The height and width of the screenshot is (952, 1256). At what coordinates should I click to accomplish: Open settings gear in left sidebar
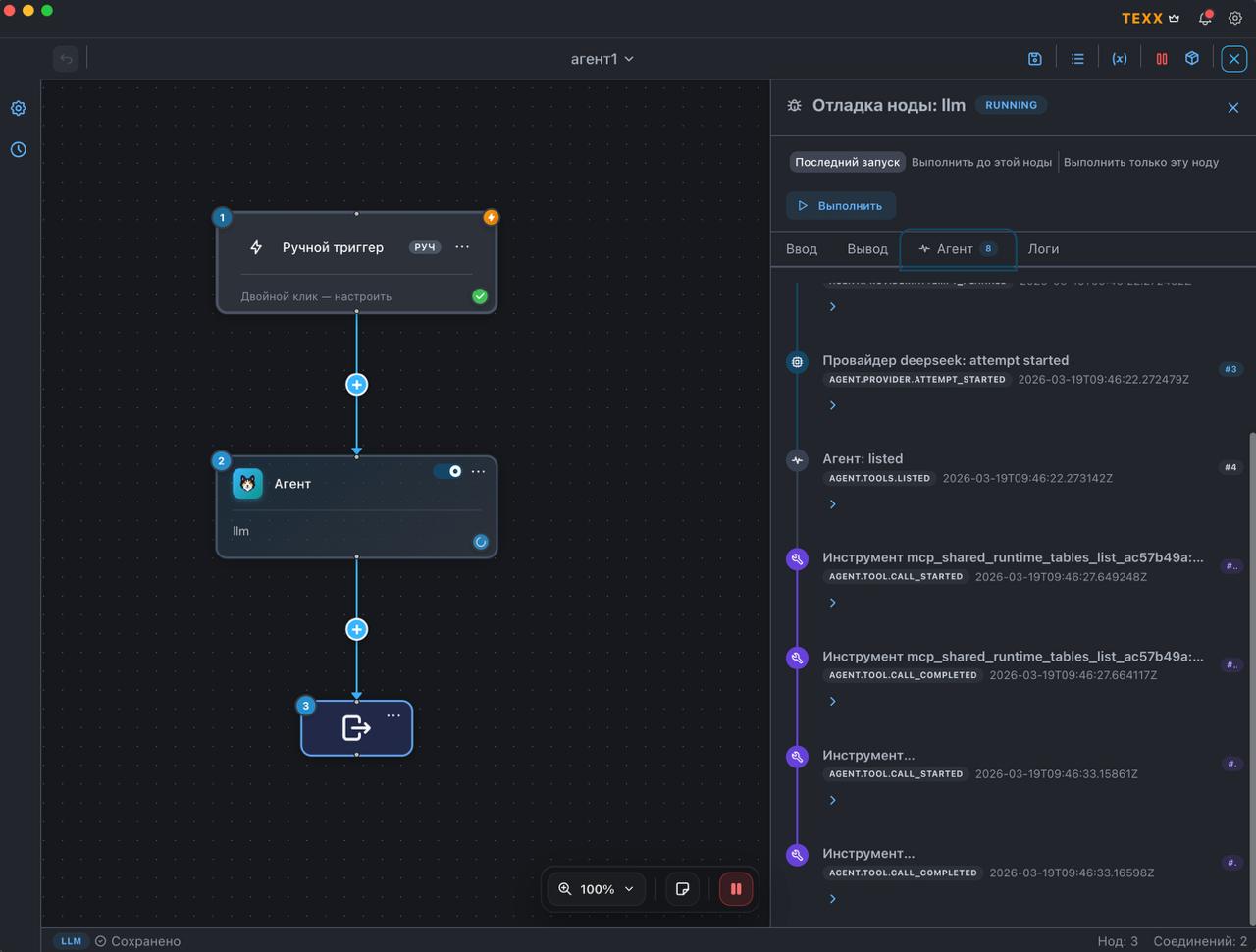coord(19,108)
